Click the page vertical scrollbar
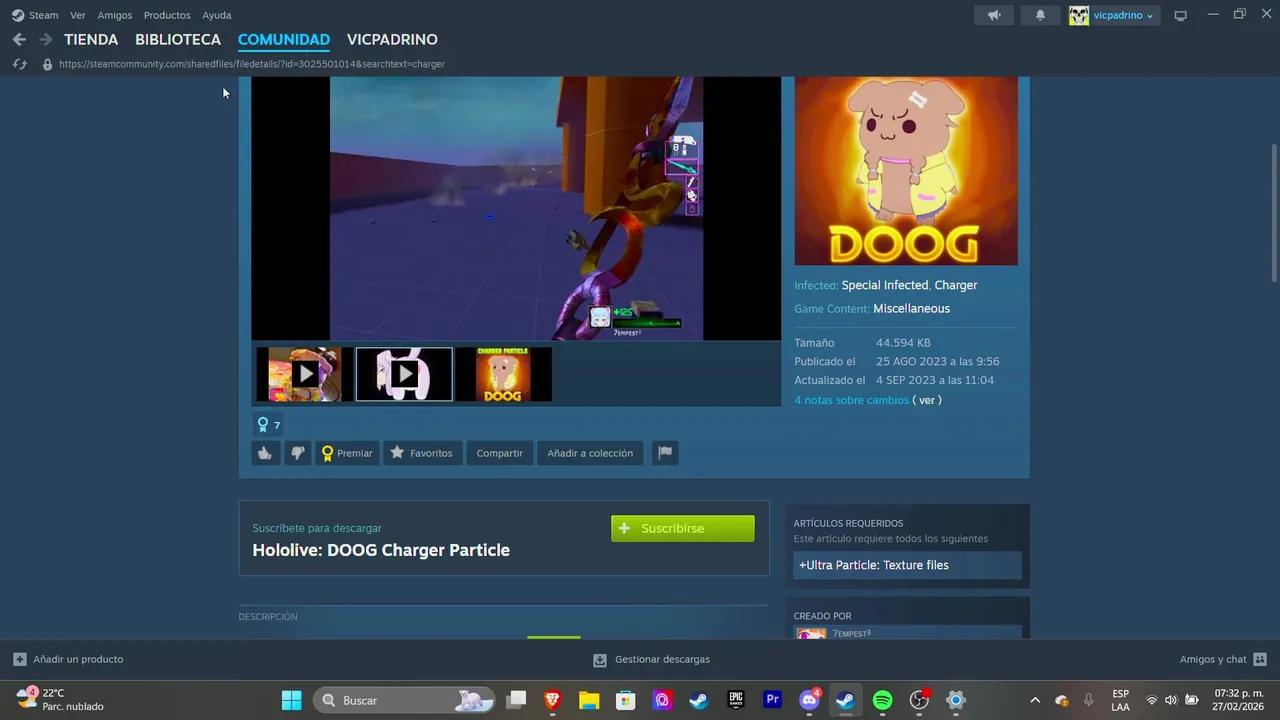The width and height of the screenshot is (1280, 720). pyautogui.click(x=1274, y=213)
